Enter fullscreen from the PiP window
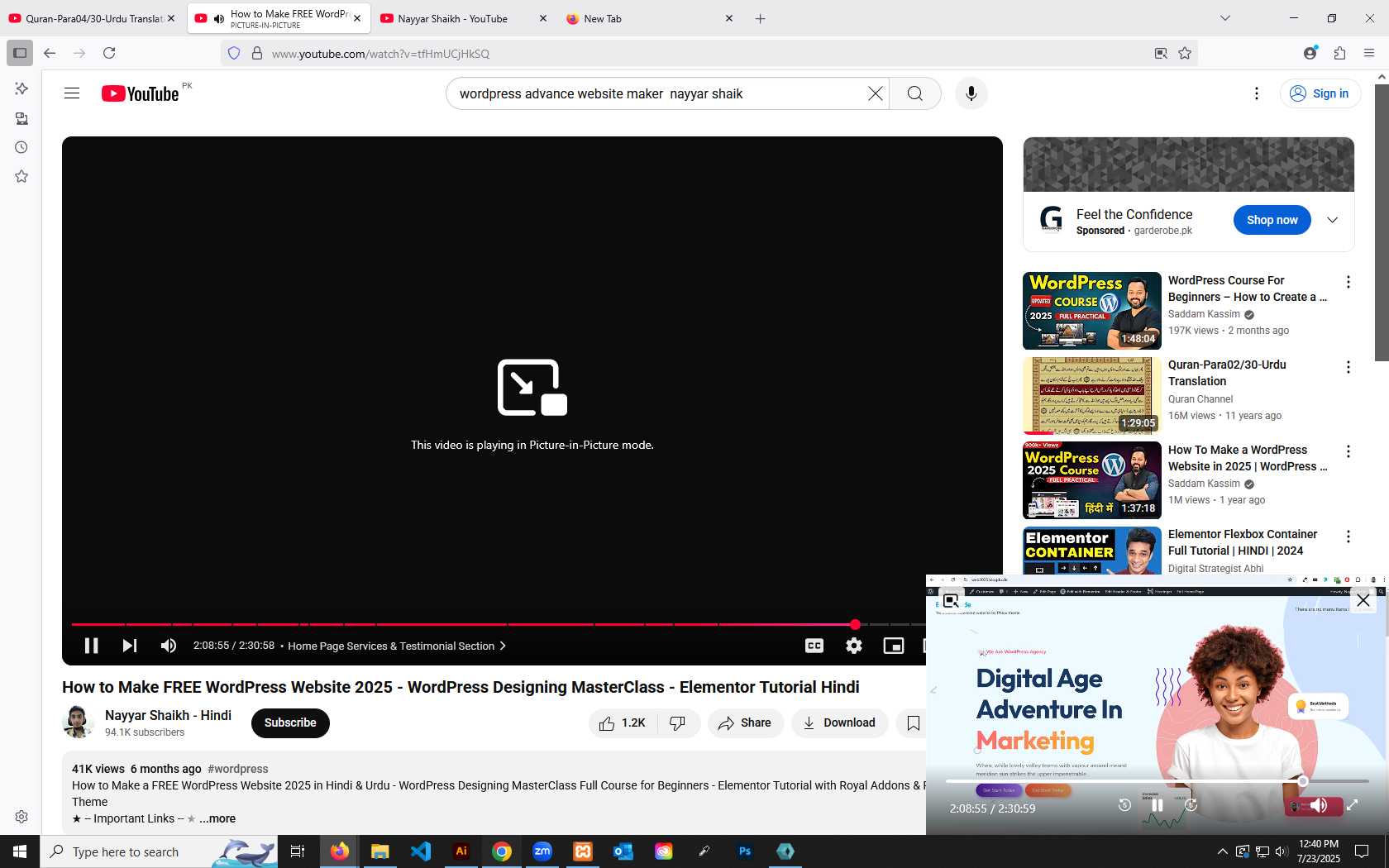 tap(1353, 805)
